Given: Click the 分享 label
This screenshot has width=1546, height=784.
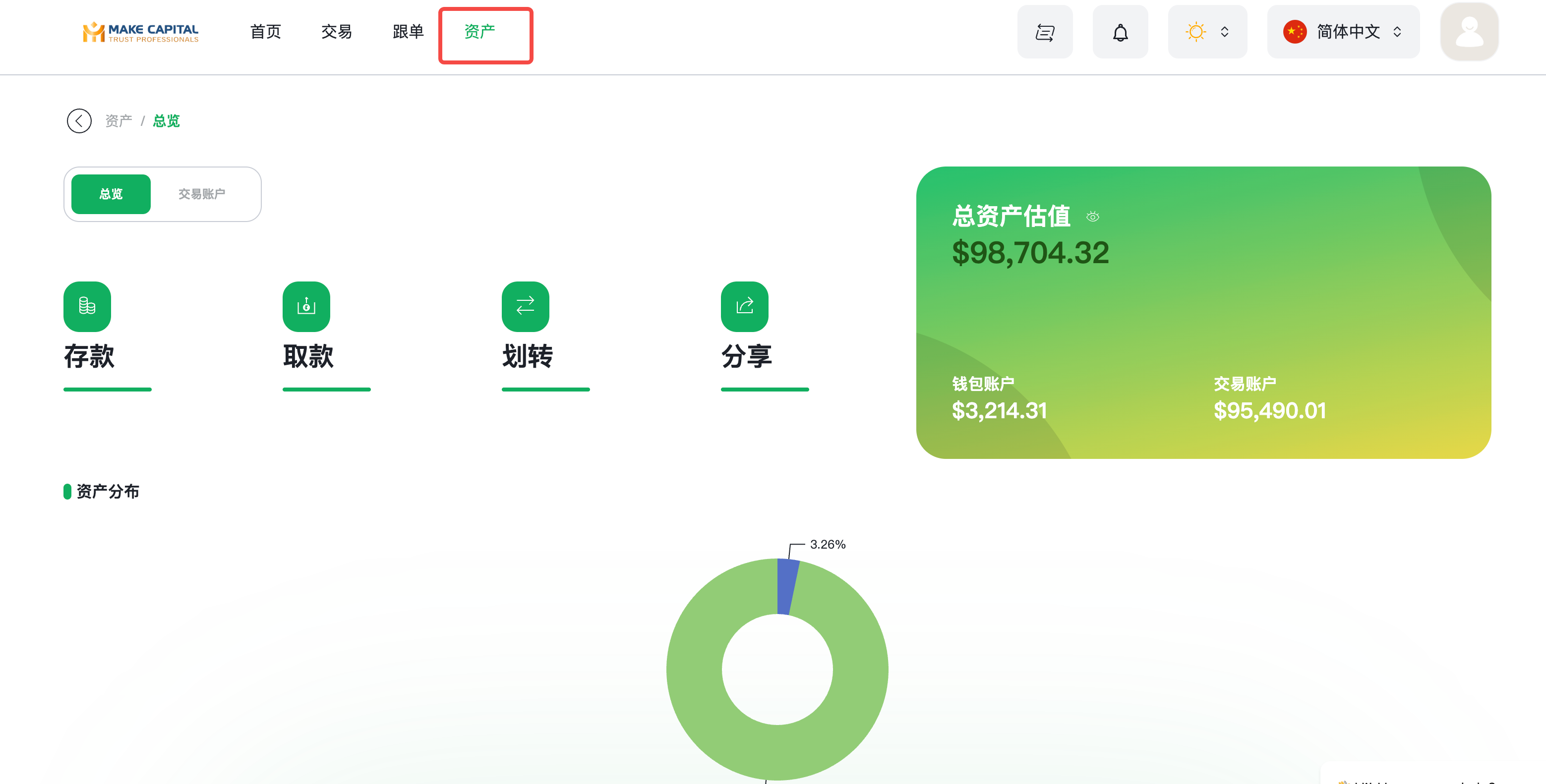Looking at the screenshot, I should pos(746,357).
